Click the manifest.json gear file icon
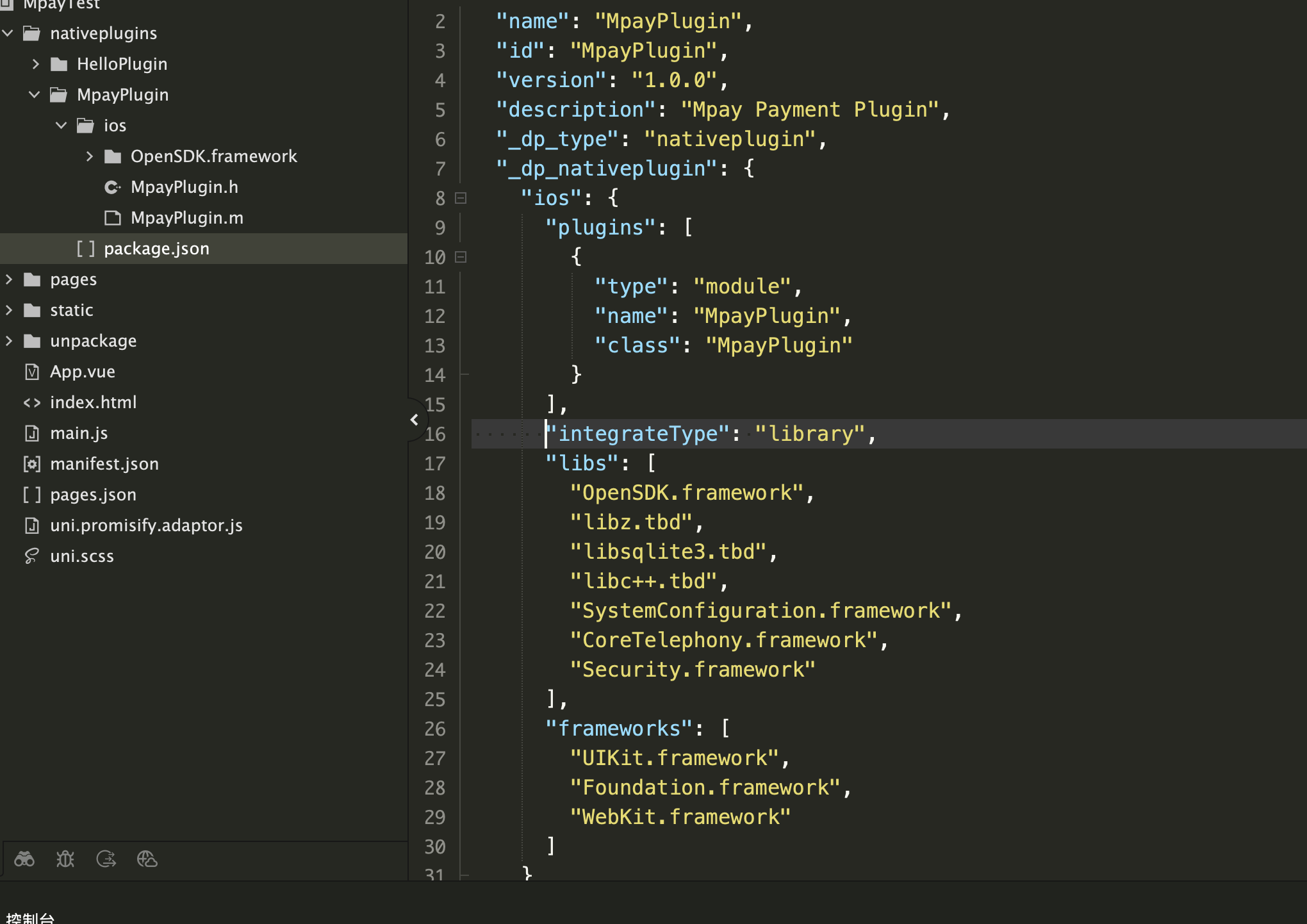This screenshot has height=924, width=1307. (32, 464)
